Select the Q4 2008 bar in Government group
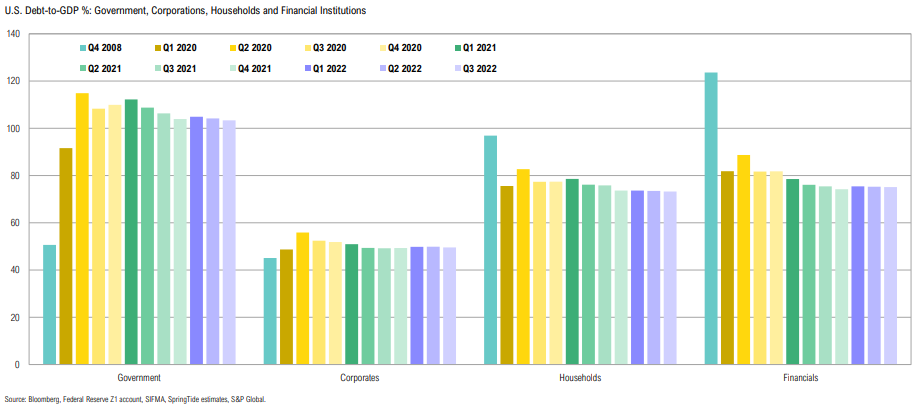The width and height of the screenshot is (920, 405). coord(49,304)
